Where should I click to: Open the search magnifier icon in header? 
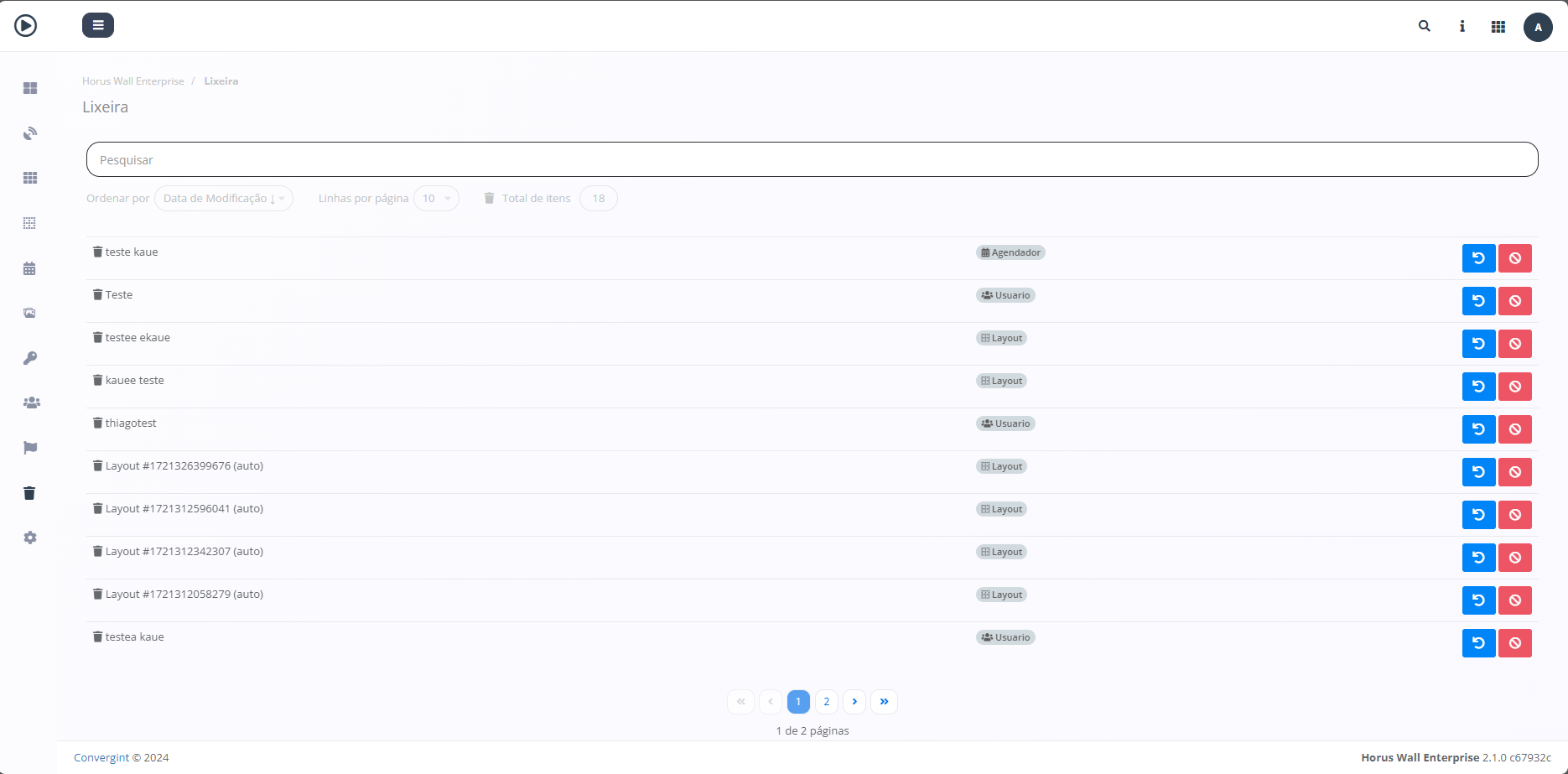coord(1424,26)
